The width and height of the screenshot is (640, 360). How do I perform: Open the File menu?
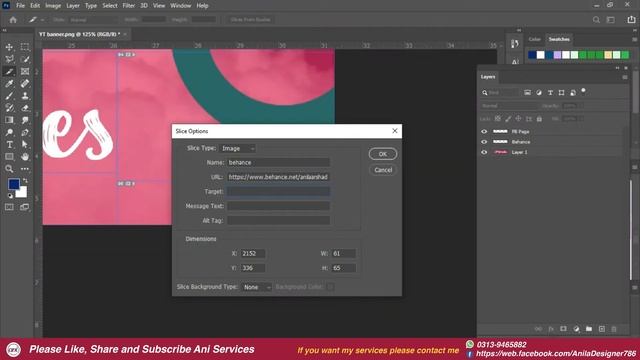click(20, 6)
